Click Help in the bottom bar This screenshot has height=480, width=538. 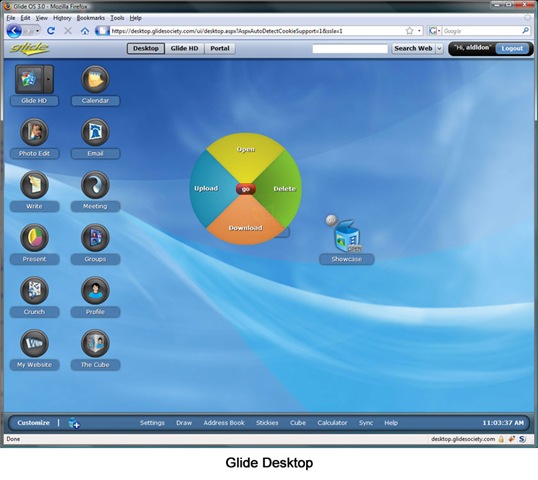[391, 423]
